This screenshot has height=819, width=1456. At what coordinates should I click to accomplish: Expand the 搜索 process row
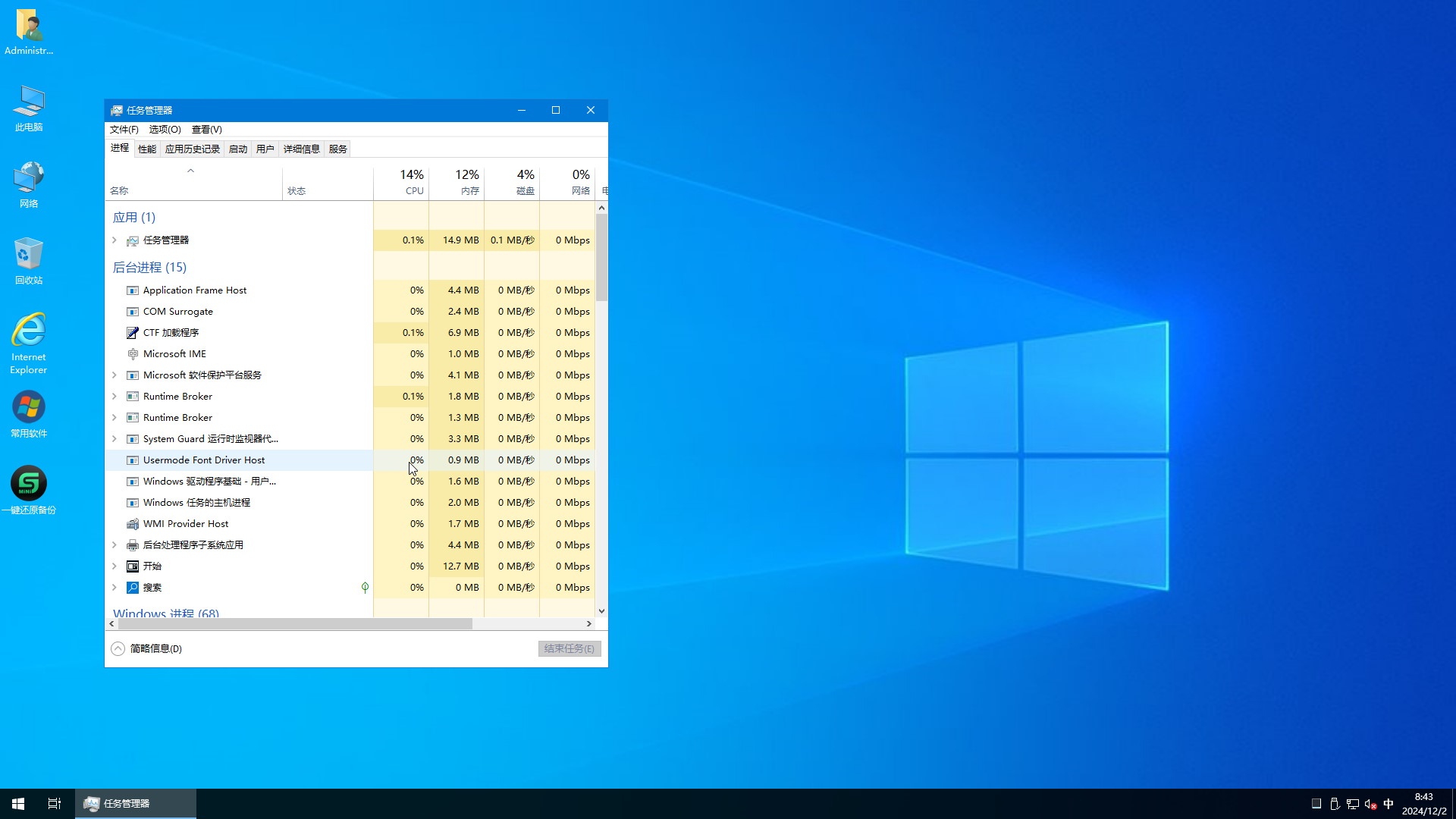point(115,588)
